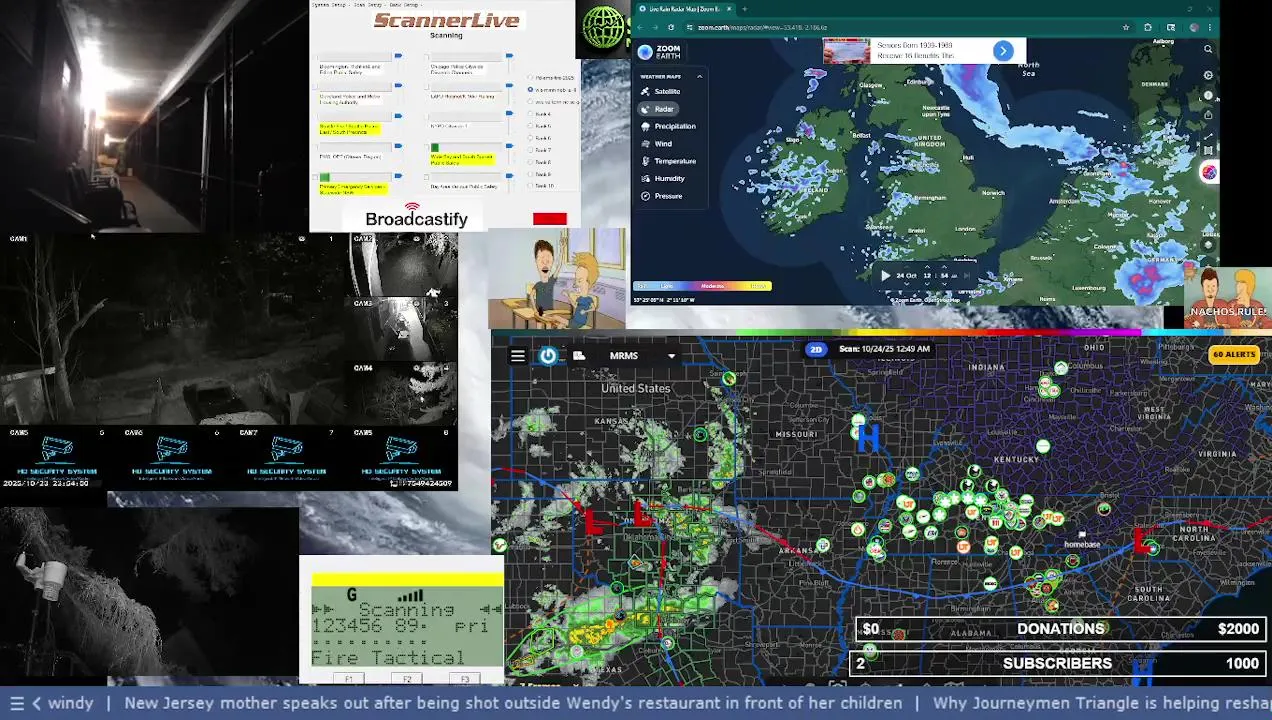
Task: Open the radar app hamburger menu
Action: point(517,356)
